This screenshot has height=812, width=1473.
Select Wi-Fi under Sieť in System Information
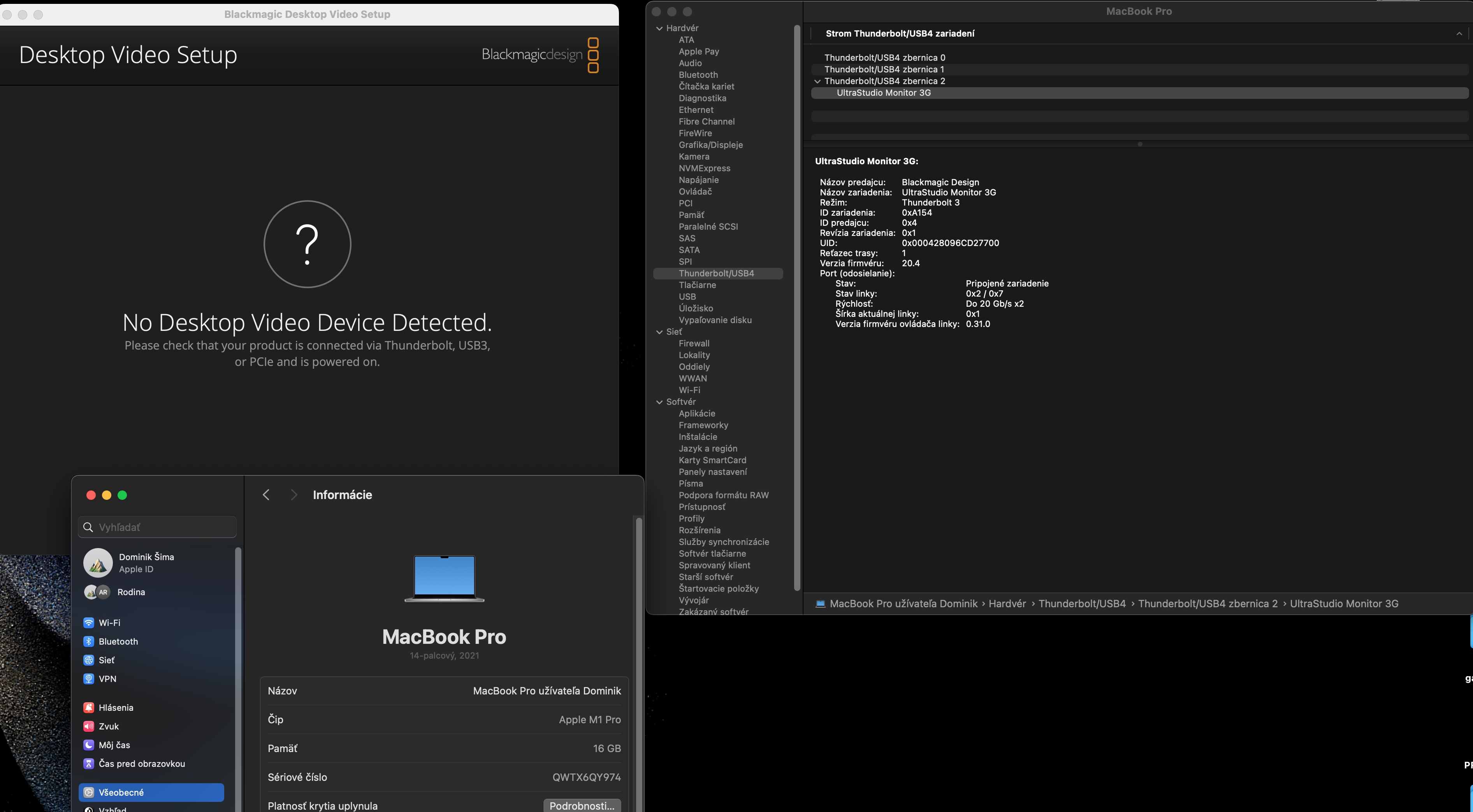click(689, 390)
